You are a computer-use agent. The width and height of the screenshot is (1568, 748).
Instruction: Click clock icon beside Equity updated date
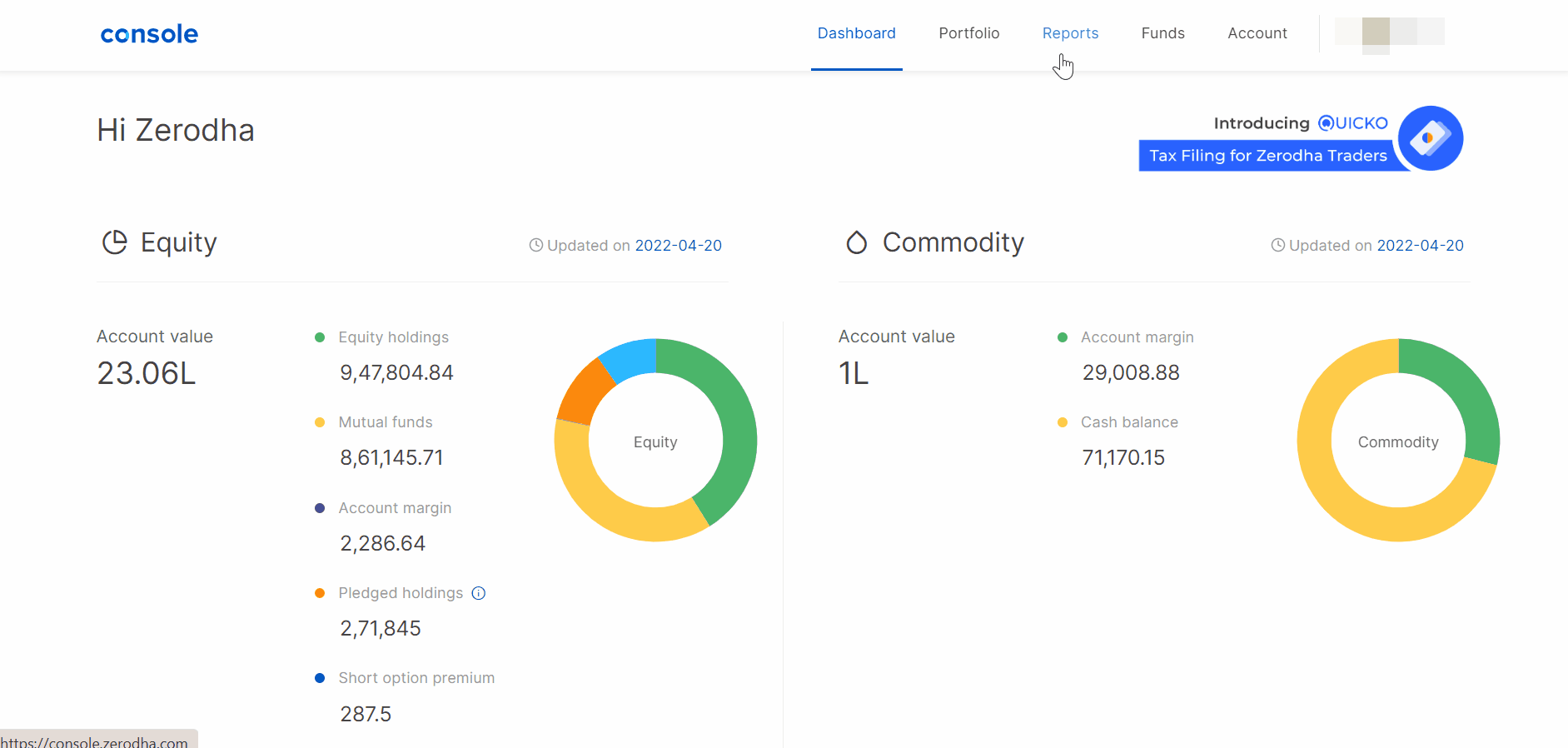point(536,245)
